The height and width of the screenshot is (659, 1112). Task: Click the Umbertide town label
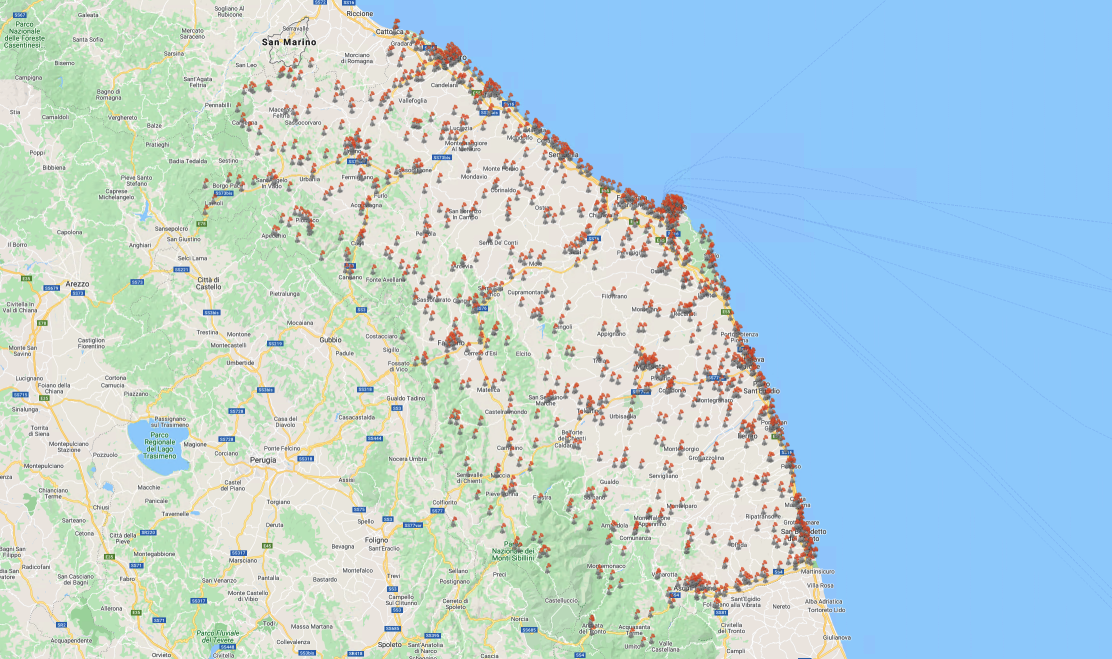(242, 363)
